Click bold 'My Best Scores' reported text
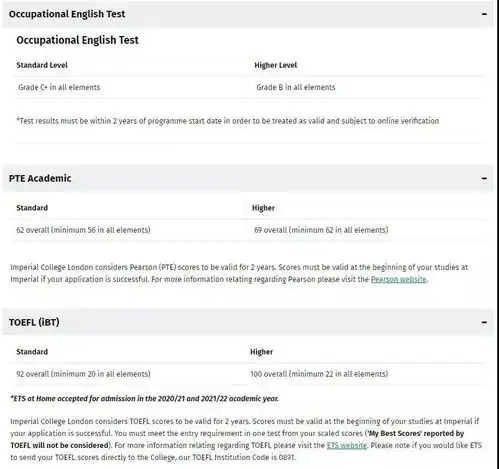 (x=416, y=433)
